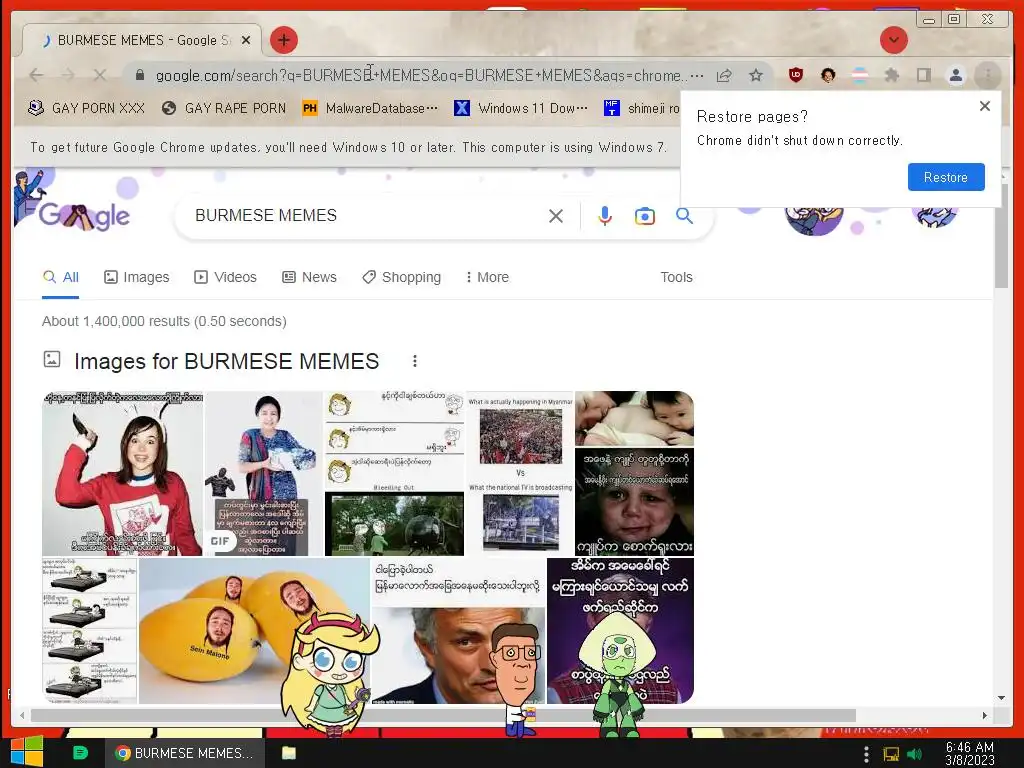Click the address bar URL
Screen dimensions: 1024x768
(421, 76)
